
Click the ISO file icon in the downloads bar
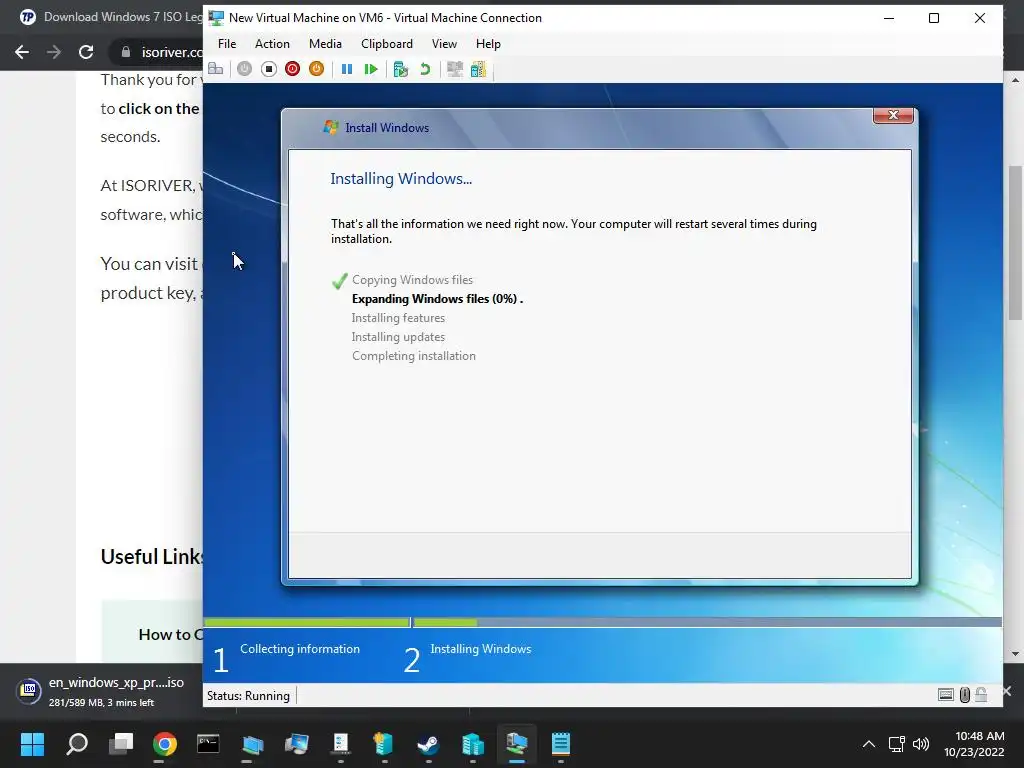pos(29,690)
